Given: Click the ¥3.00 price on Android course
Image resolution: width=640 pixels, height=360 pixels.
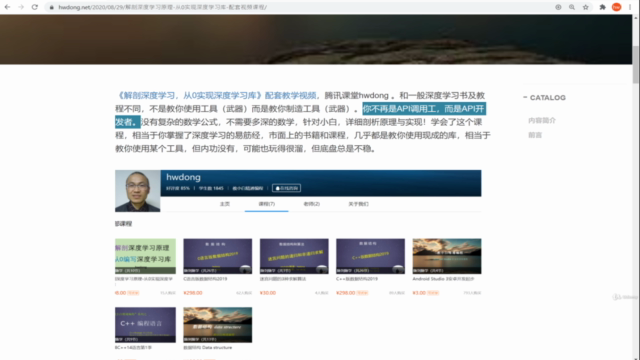Looking at the screenshot, I should tap(419, 293).
